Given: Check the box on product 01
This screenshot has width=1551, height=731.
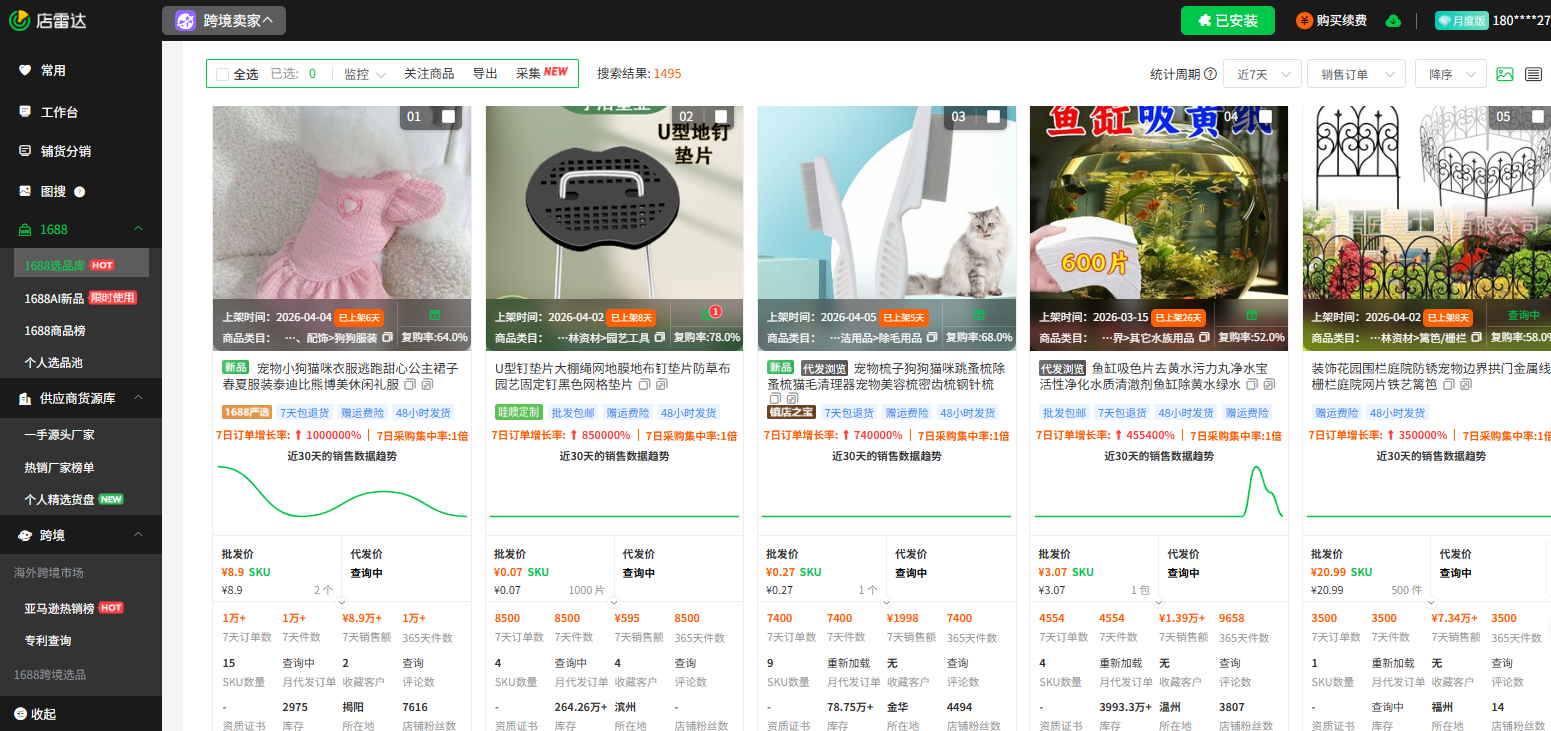Looking at the screenshot, I should click(x=448, y=117).
